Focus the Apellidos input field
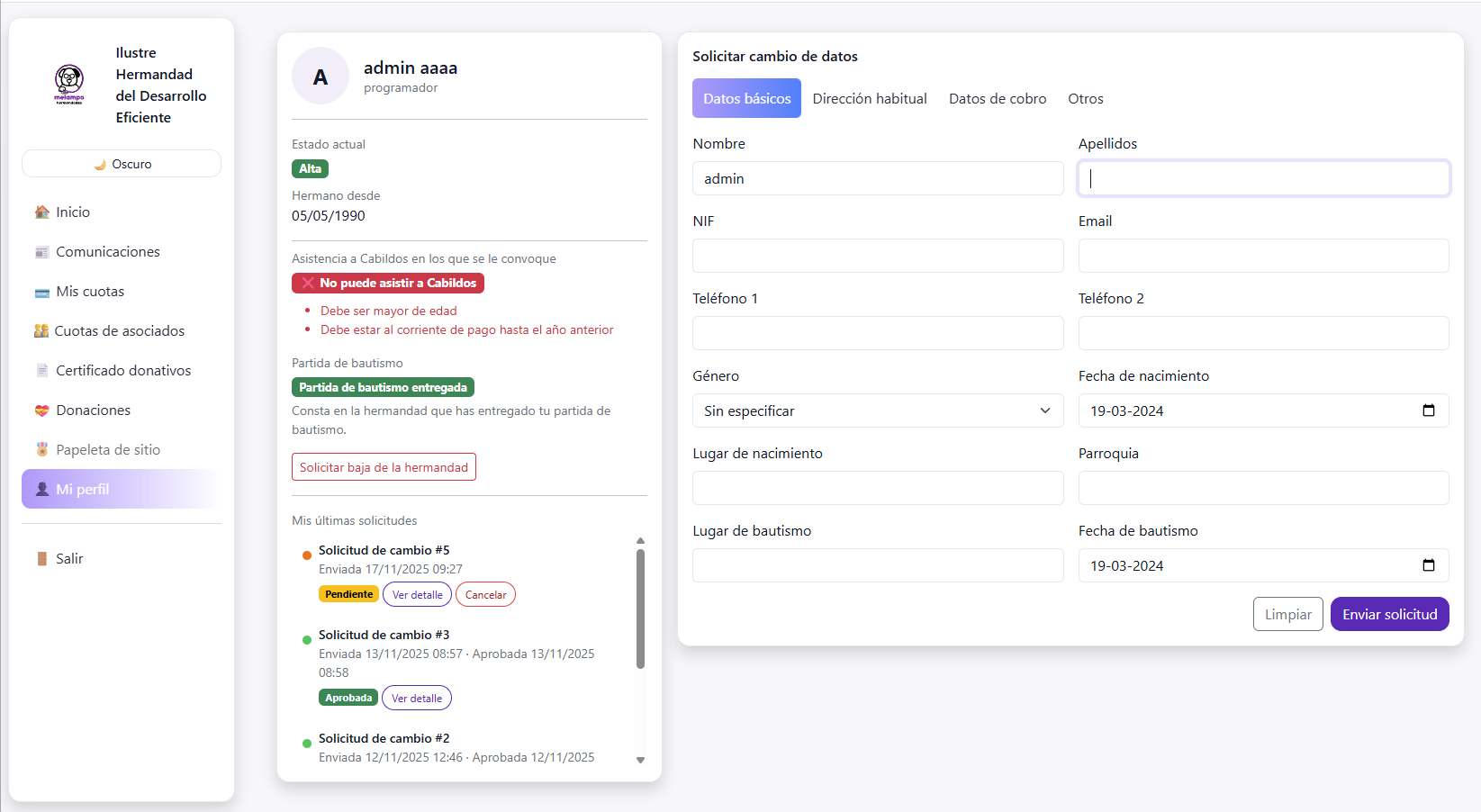Viewport: 1481px width, 812px height. coord(1263,178)
